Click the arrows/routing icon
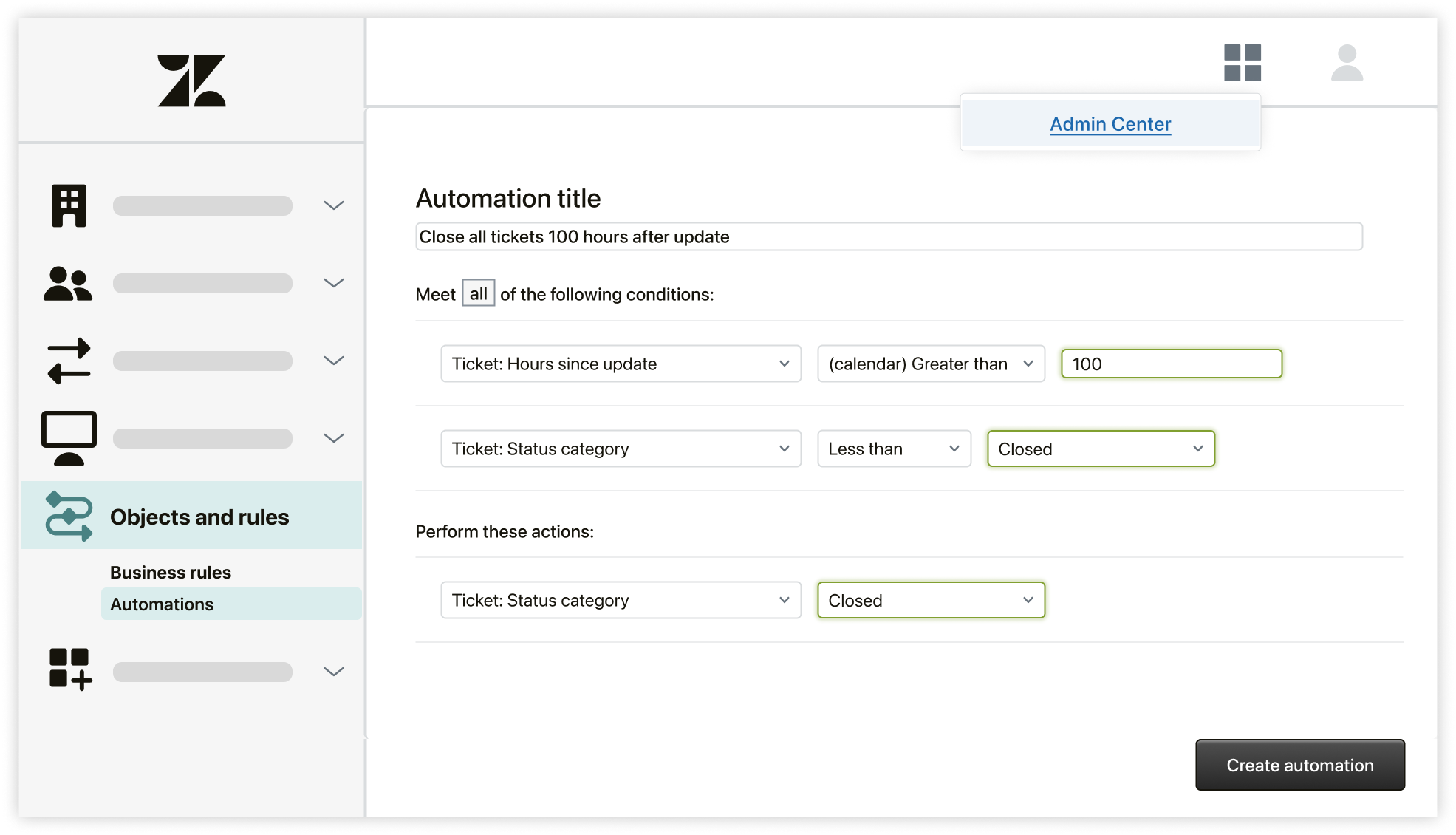This screenshot has height=835, width=1456. (x=68, y=361)
